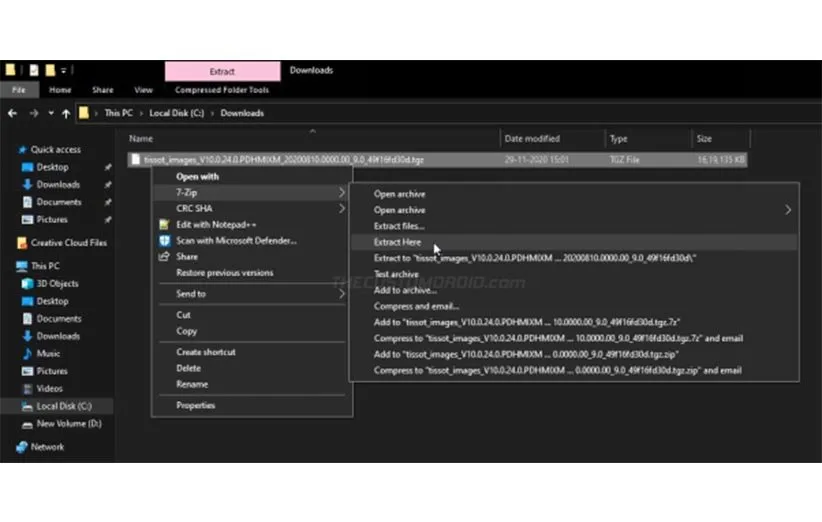This screenshot has height=522, width=822.
Task: Select New Volume (D:) drive in sidebar
Action: pos(66,424)
